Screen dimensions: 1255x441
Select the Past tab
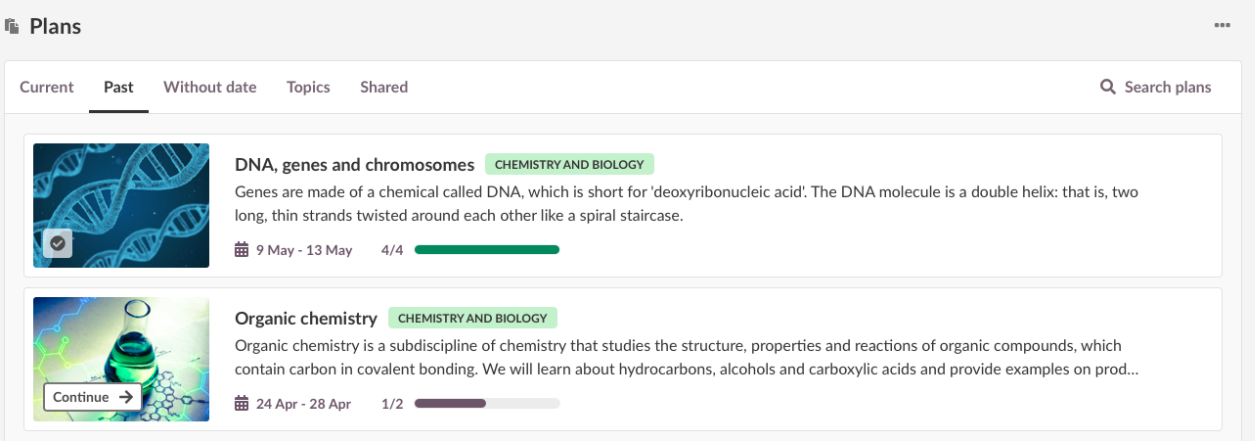pos(118,87)
